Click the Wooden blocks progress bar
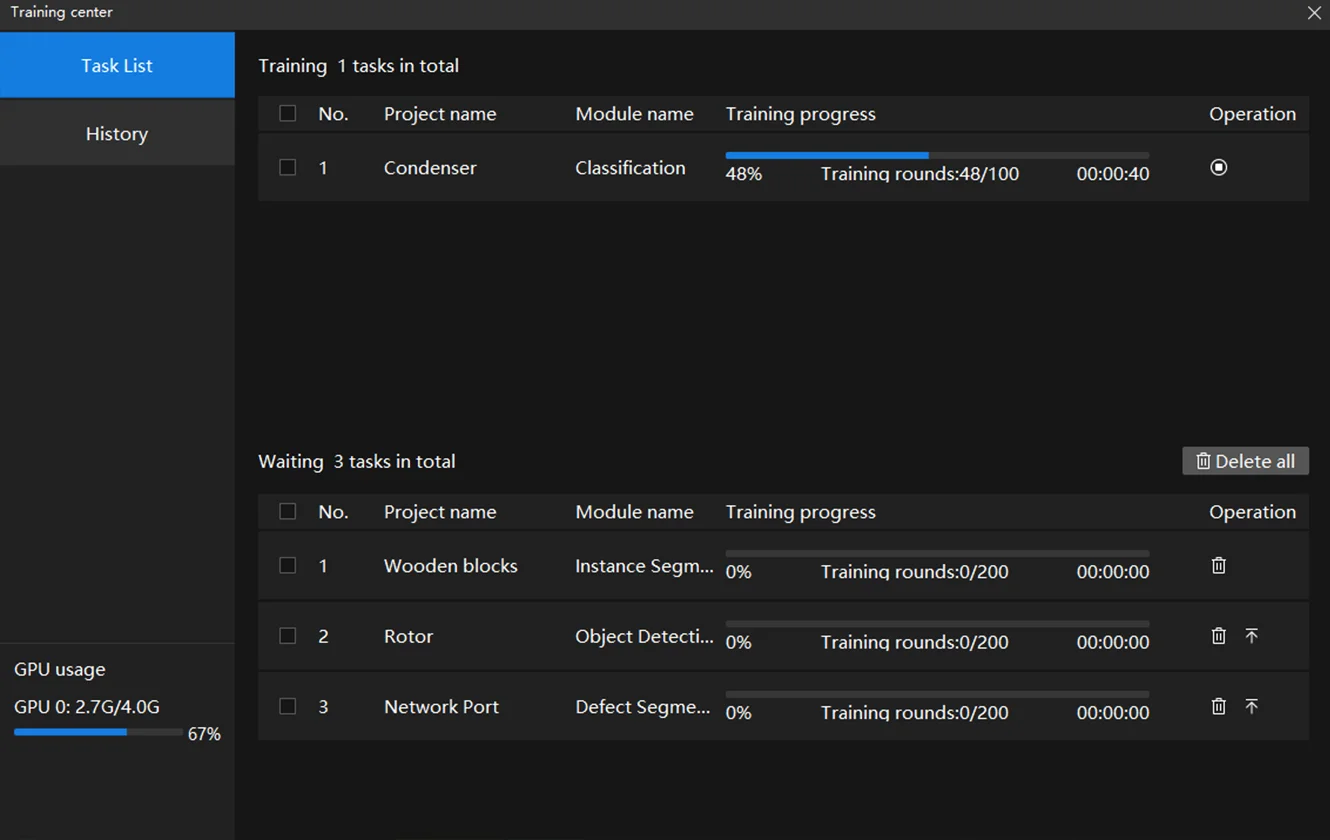Image resolution: width=1330 pixels, height=840 pixels. tap(937, 553)
